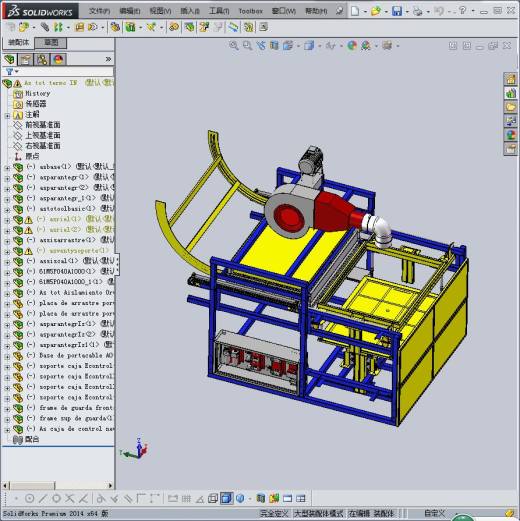Screen dimensions: 520x521
Task: Open SolidWorks Resources in task pane
Action: pos(511,79)
